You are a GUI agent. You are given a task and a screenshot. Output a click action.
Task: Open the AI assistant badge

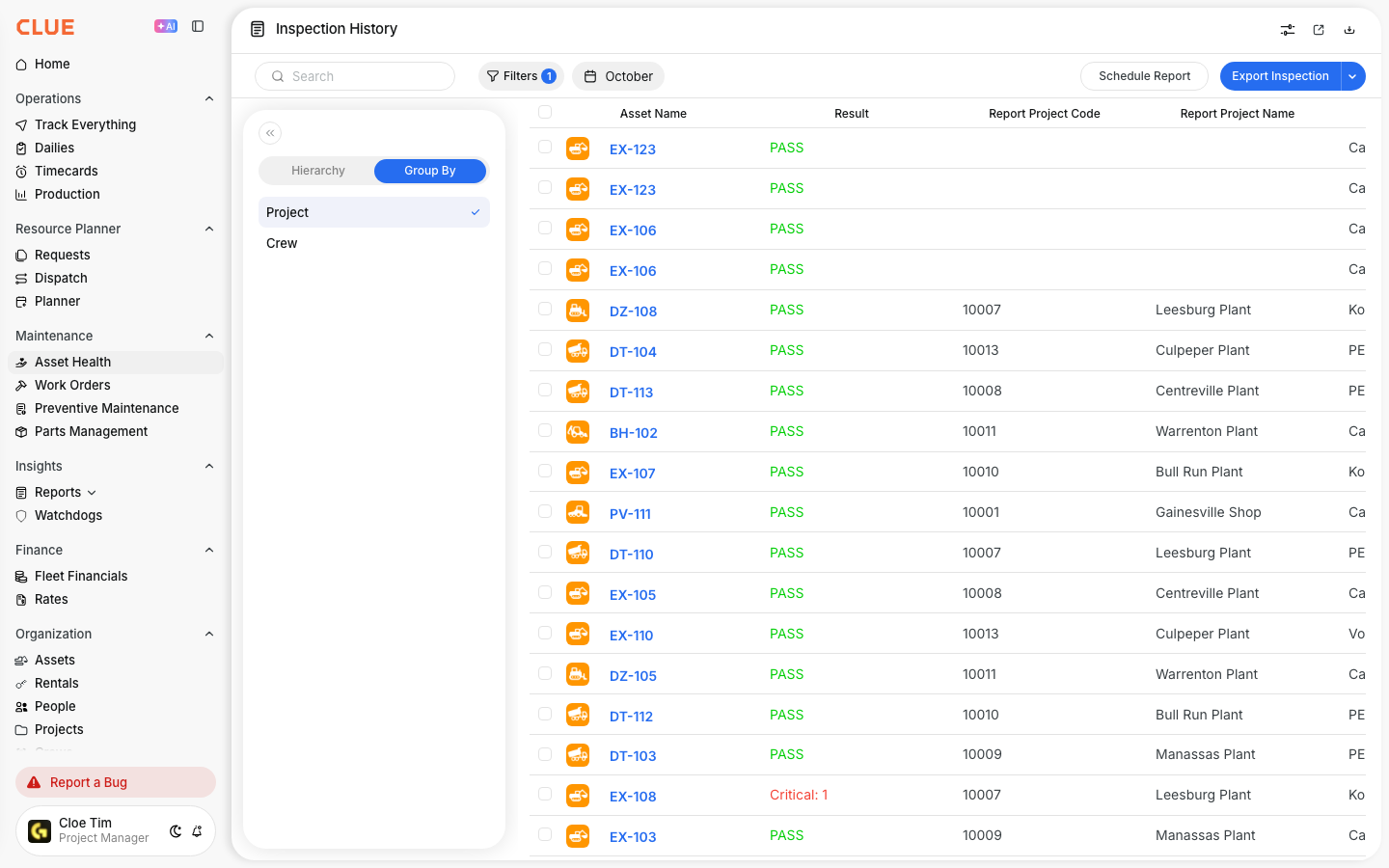(x=166, y=27)
